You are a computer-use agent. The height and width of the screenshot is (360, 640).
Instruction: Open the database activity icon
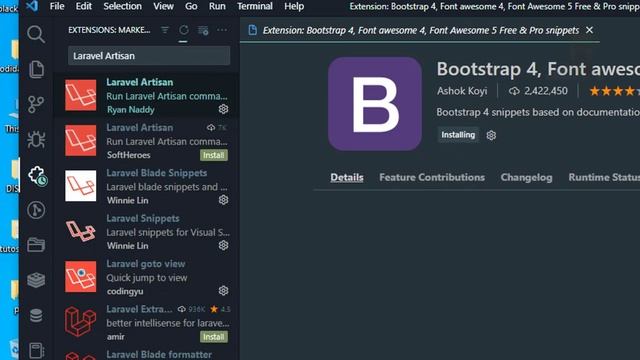36,316
